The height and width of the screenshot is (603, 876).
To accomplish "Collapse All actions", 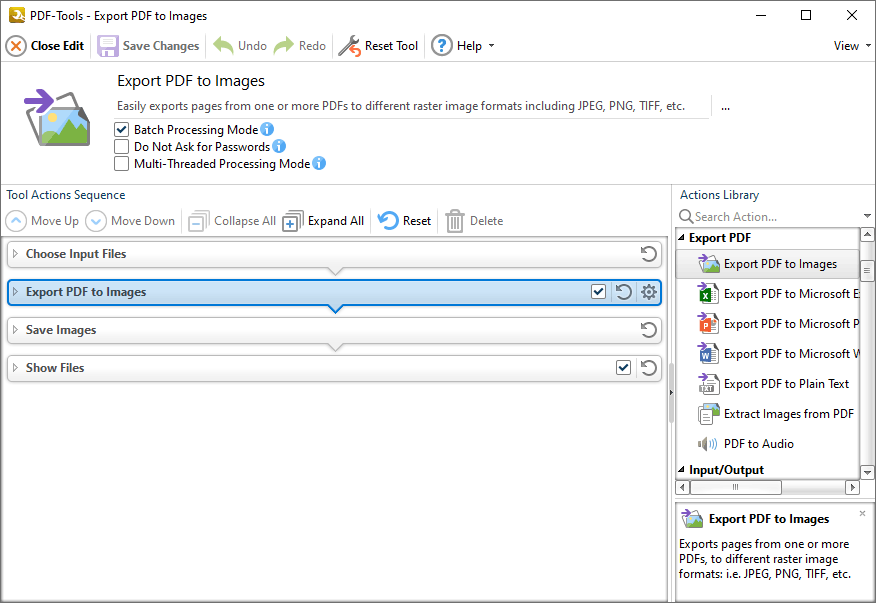I will [232, 221].
